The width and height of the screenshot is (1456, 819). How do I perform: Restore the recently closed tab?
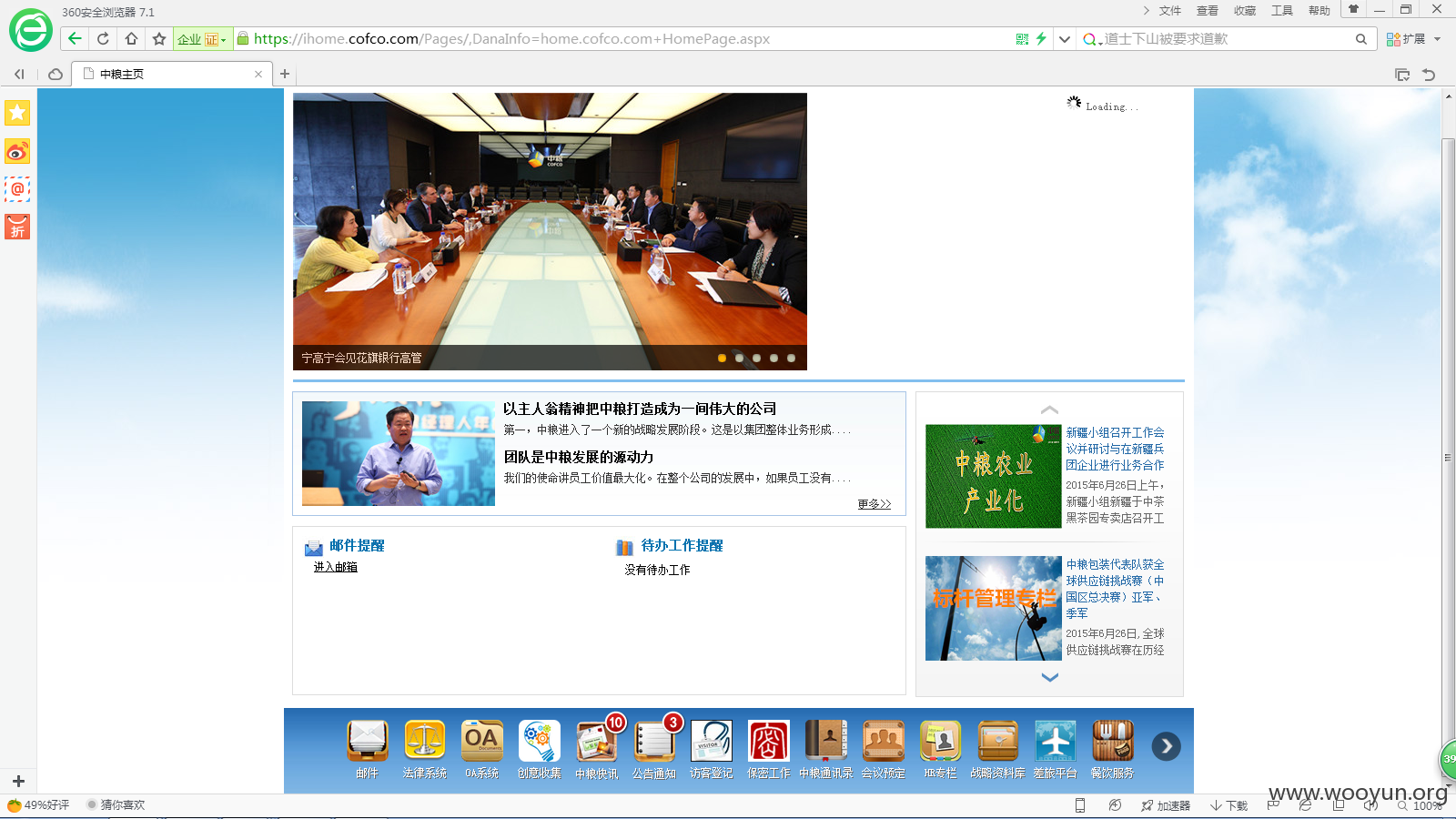(1429, 75)
